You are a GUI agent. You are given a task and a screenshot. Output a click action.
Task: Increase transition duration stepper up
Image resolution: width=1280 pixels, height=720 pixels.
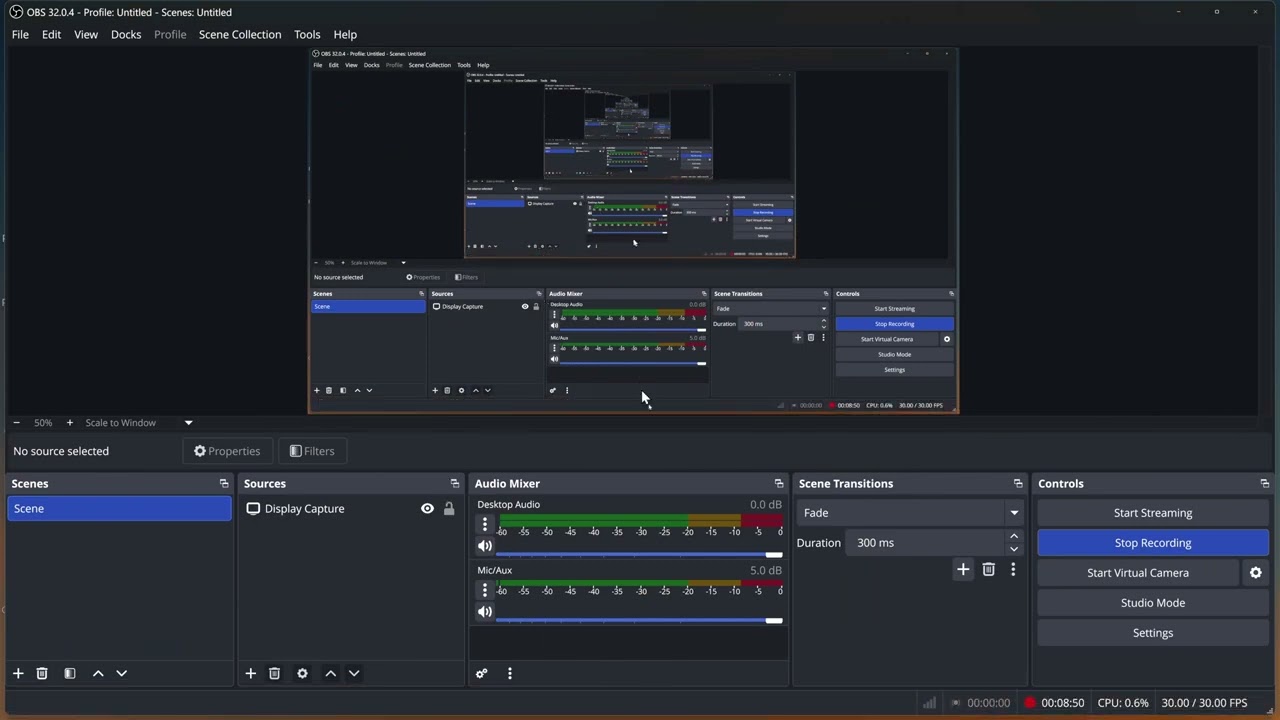(1014, 537)
